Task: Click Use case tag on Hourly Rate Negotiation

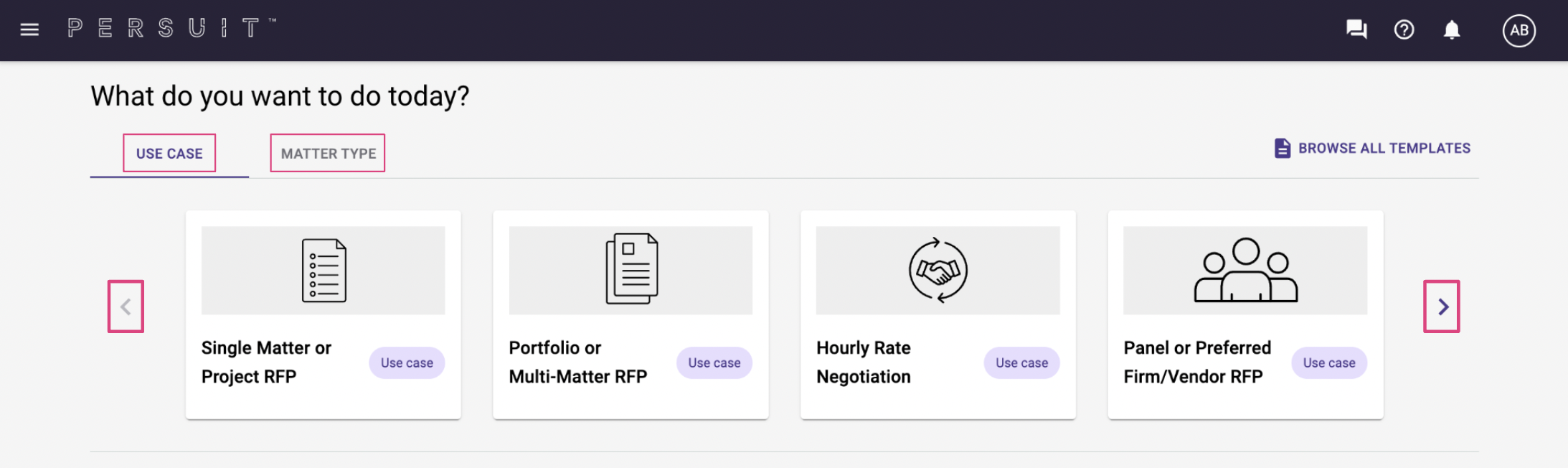Action: (1021, 363)
